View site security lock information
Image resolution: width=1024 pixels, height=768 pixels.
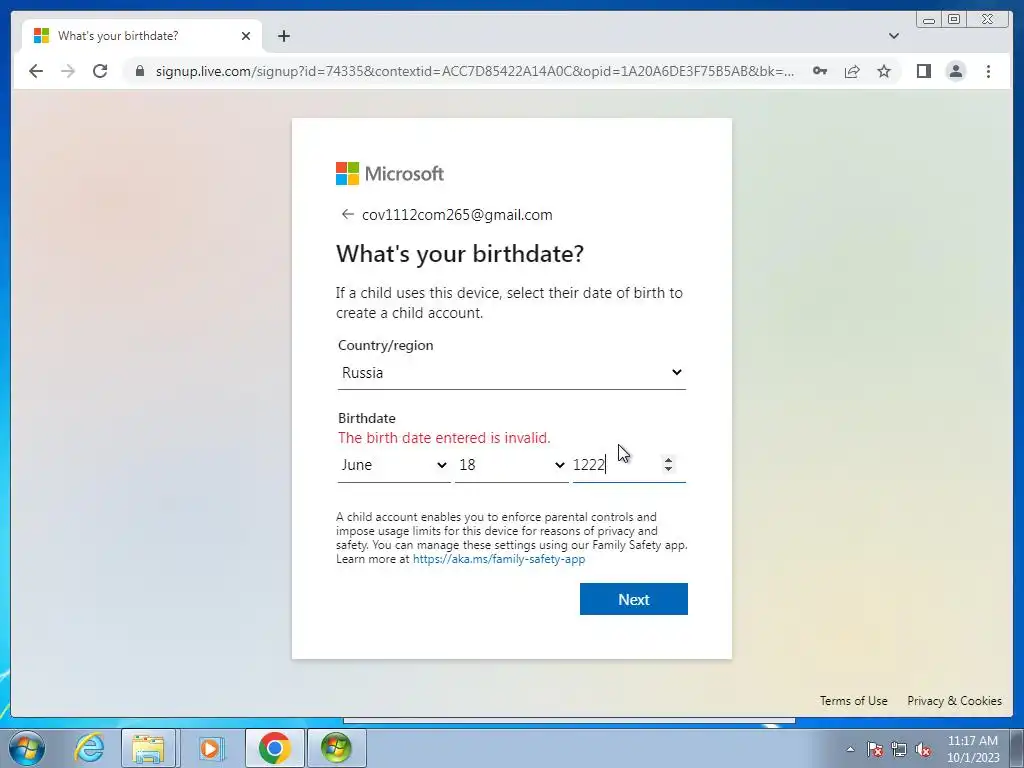point(139,71)
